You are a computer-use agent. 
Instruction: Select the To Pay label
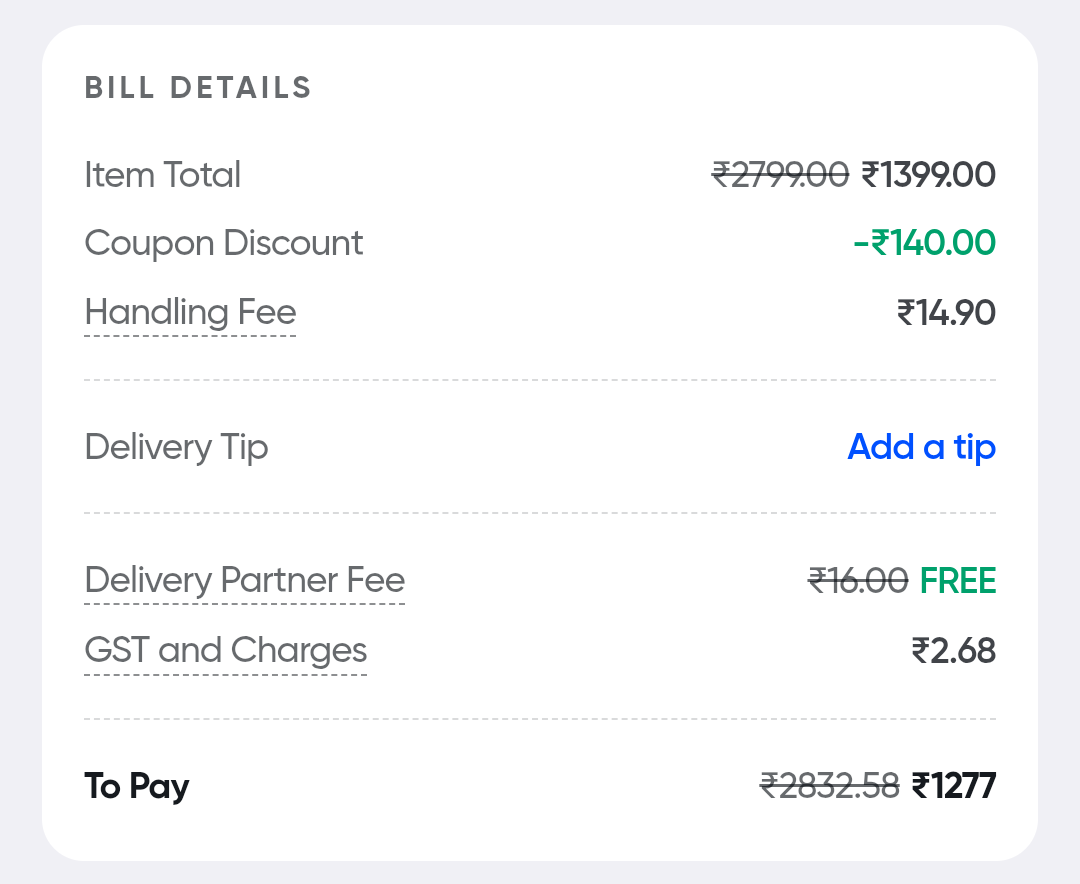136,786
